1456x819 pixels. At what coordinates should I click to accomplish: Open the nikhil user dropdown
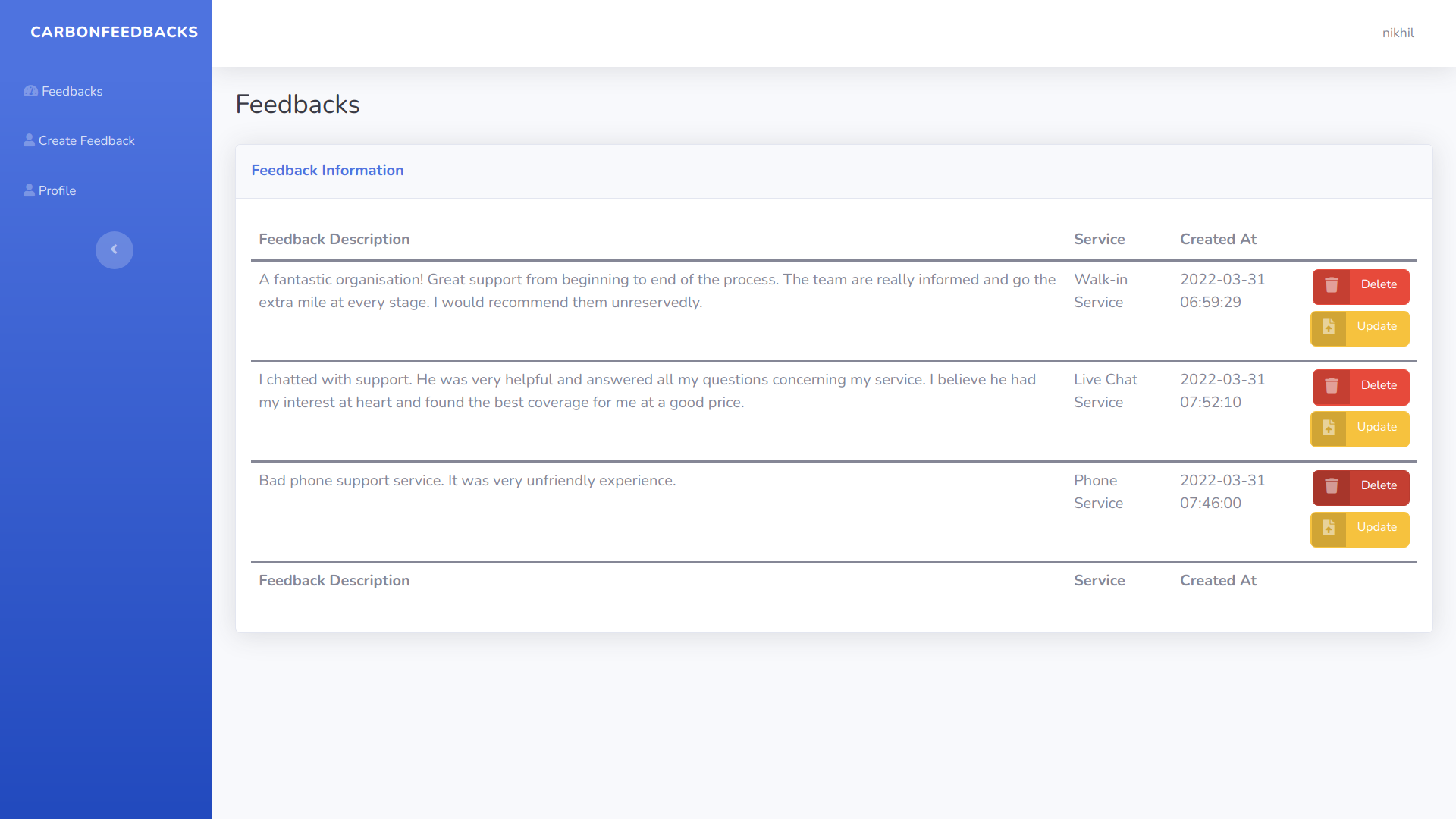click(x=1398, y=33)
